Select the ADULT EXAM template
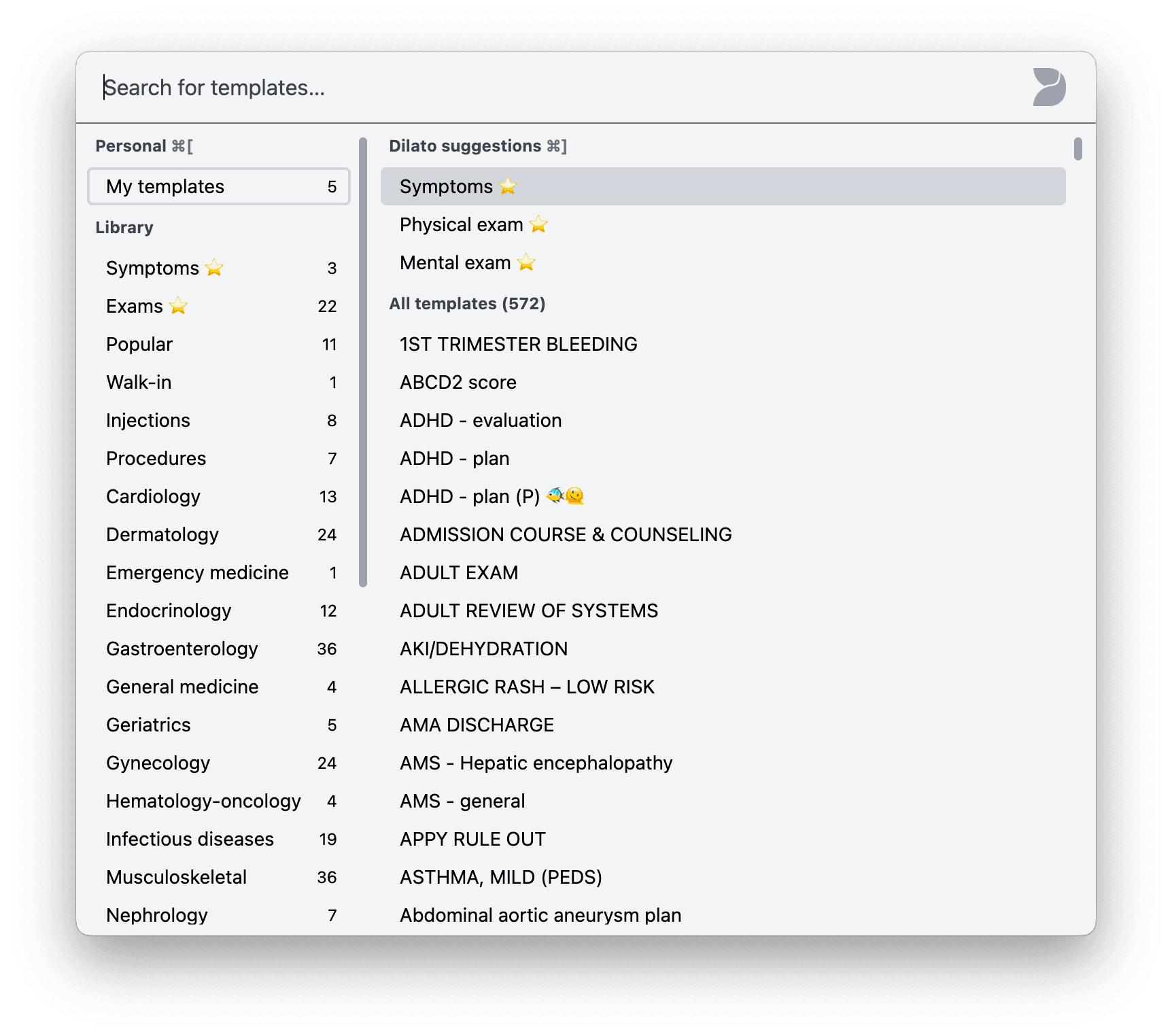 click(458, 572)
